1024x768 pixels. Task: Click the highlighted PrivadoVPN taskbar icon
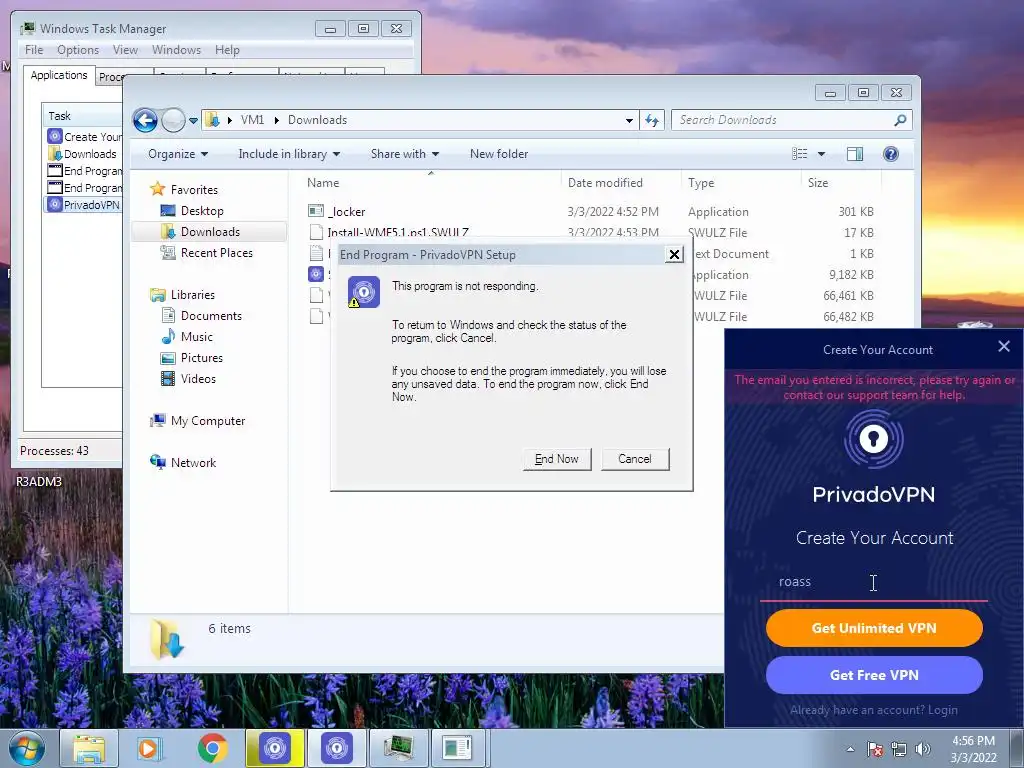pos(275,748)
